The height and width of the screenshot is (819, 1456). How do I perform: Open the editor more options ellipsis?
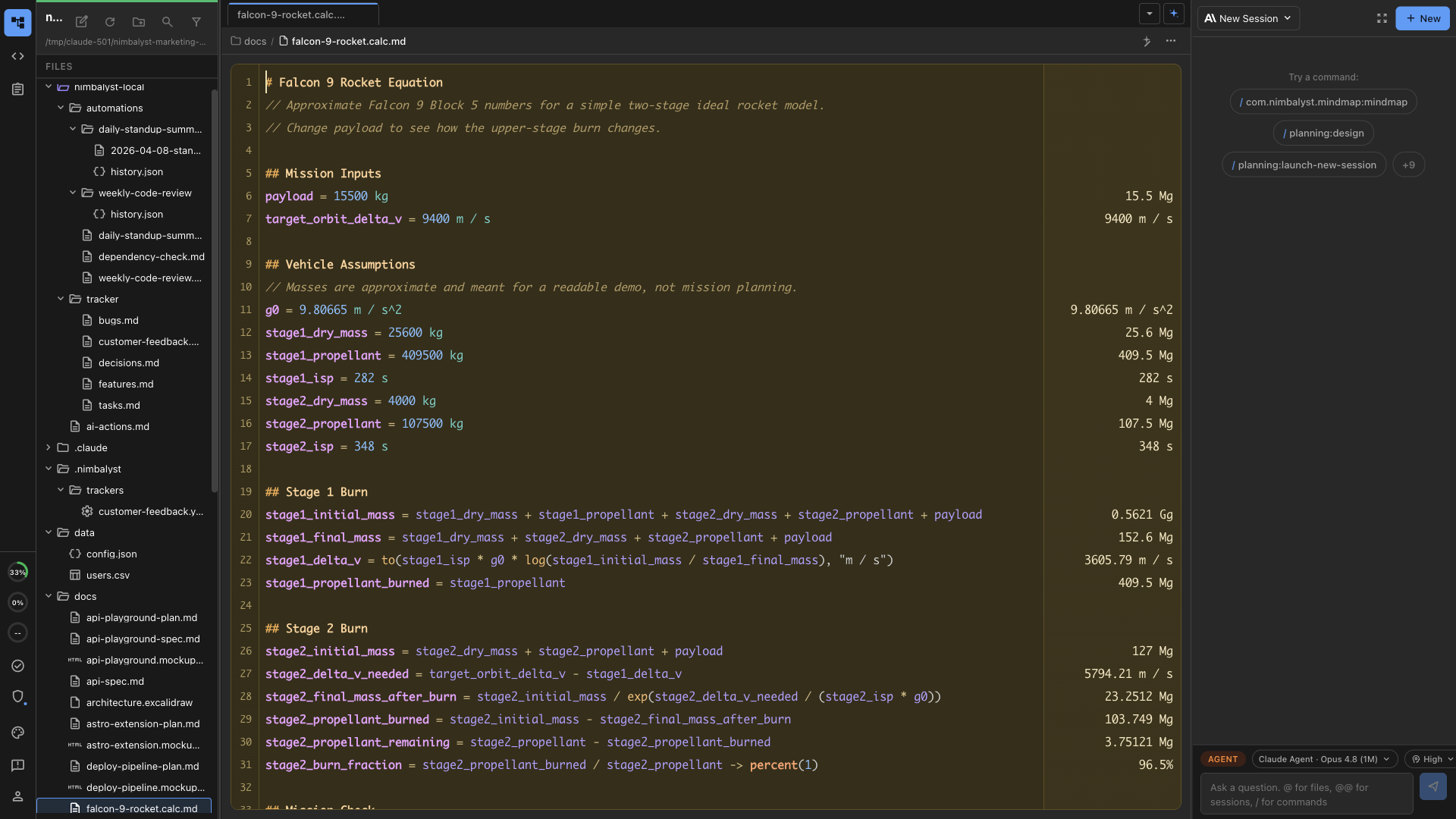pos(1171,41)
